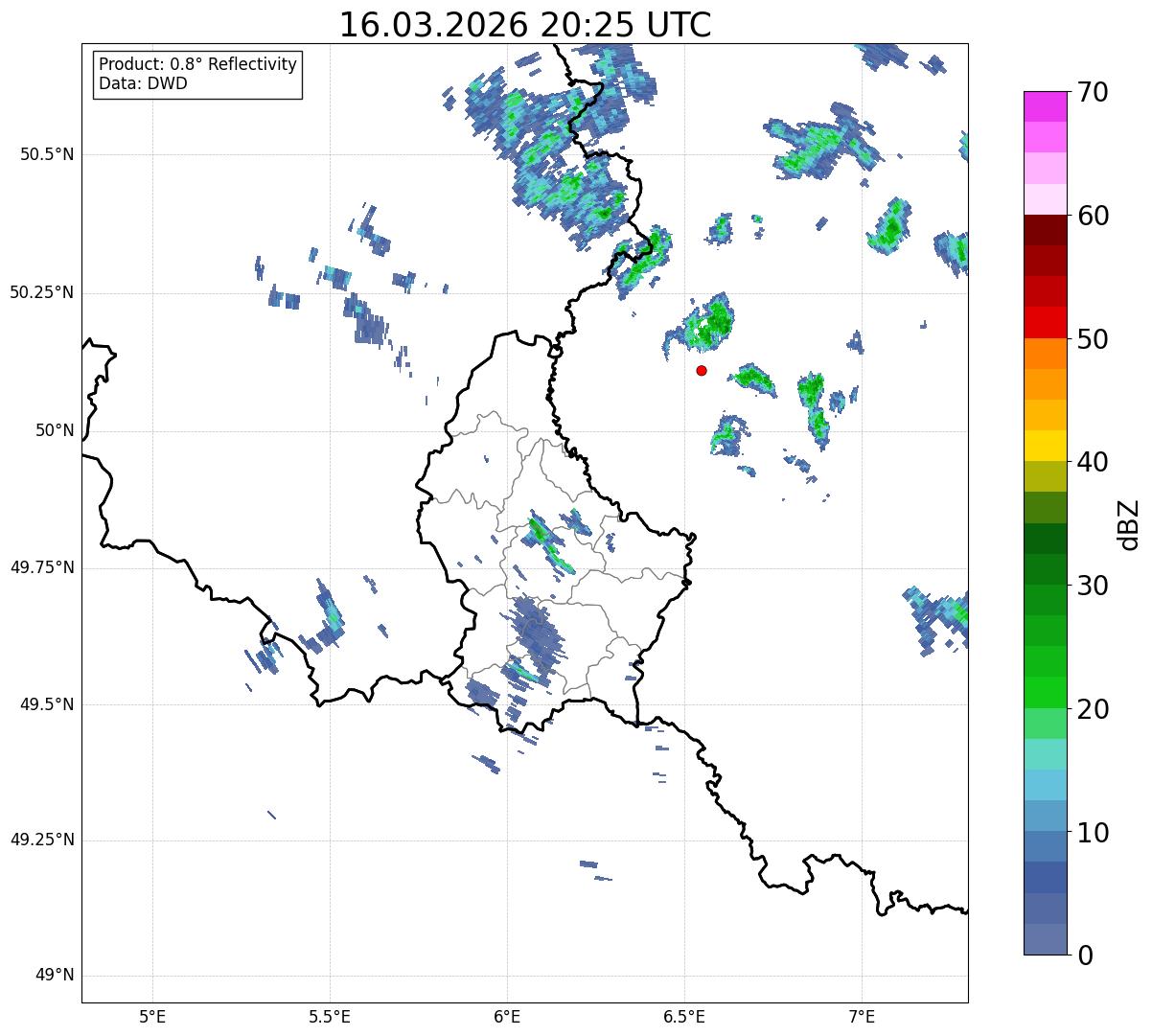Click the radar echo at the map's right edge near 49.7°N
Viewport: 1152px width, 1036px height.
937,619
